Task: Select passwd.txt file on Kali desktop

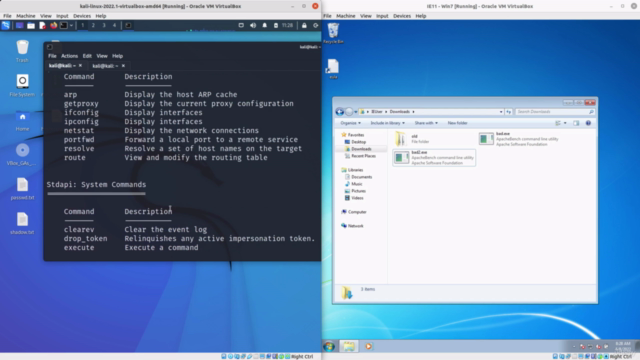Action: click(22, 189)
